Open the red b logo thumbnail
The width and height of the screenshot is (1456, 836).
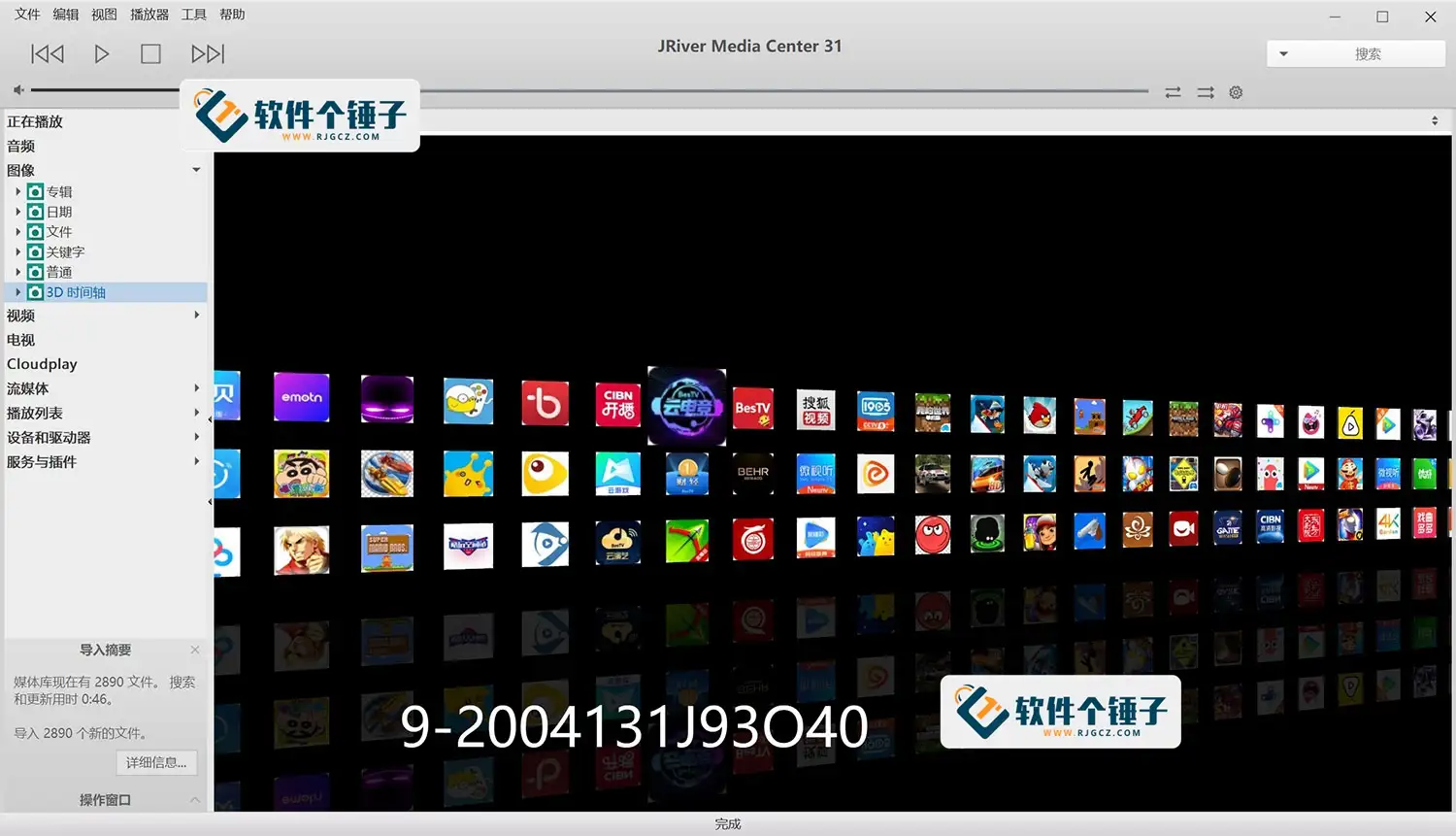coord(545,403)
